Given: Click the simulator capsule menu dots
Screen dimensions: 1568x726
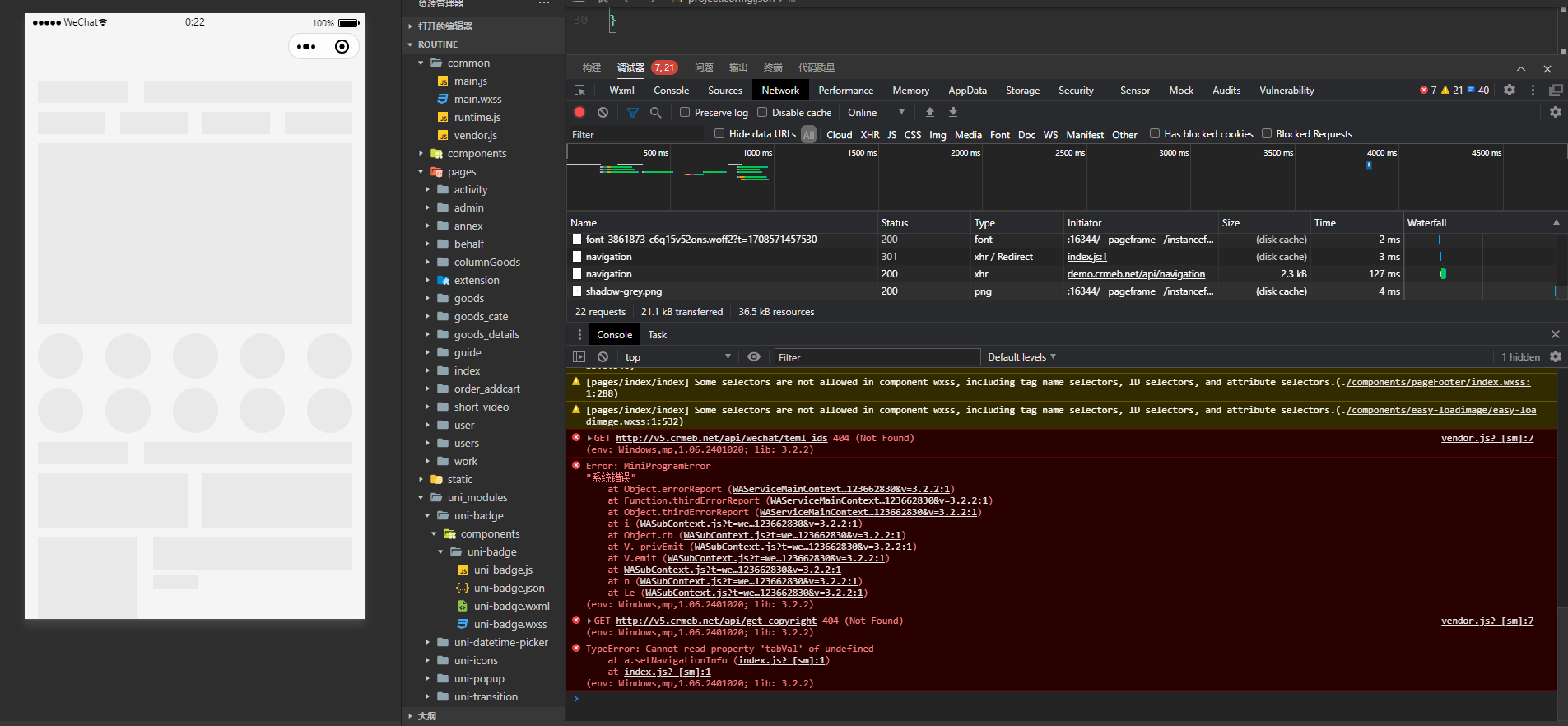Looking at the screenshot, I should point(306,47).
